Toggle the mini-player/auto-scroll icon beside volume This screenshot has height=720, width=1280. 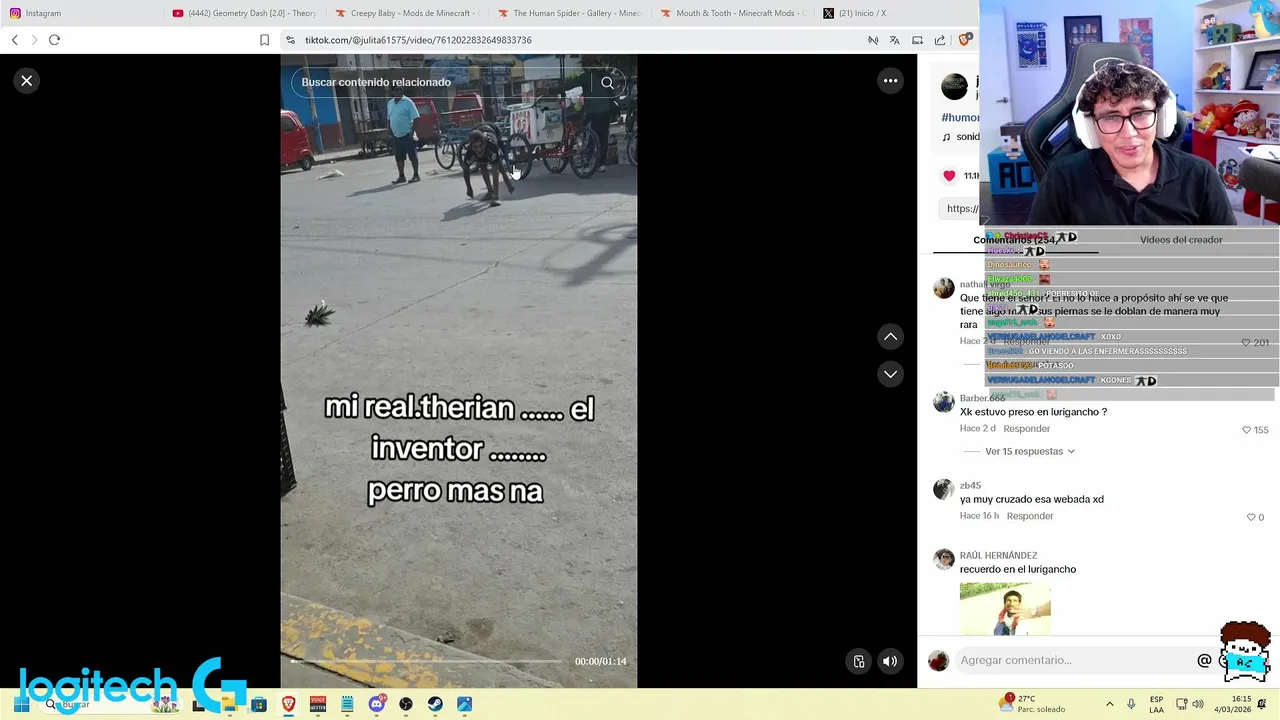tap(858, 661)
